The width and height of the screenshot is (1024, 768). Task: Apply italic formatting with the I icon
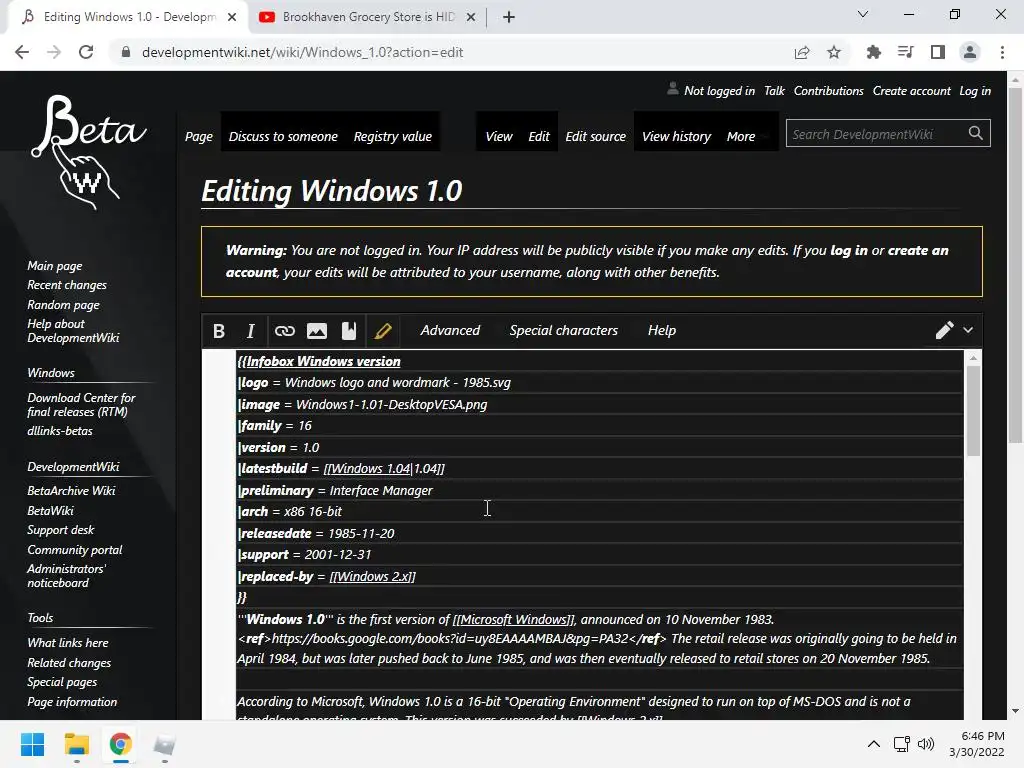point(250,331)
